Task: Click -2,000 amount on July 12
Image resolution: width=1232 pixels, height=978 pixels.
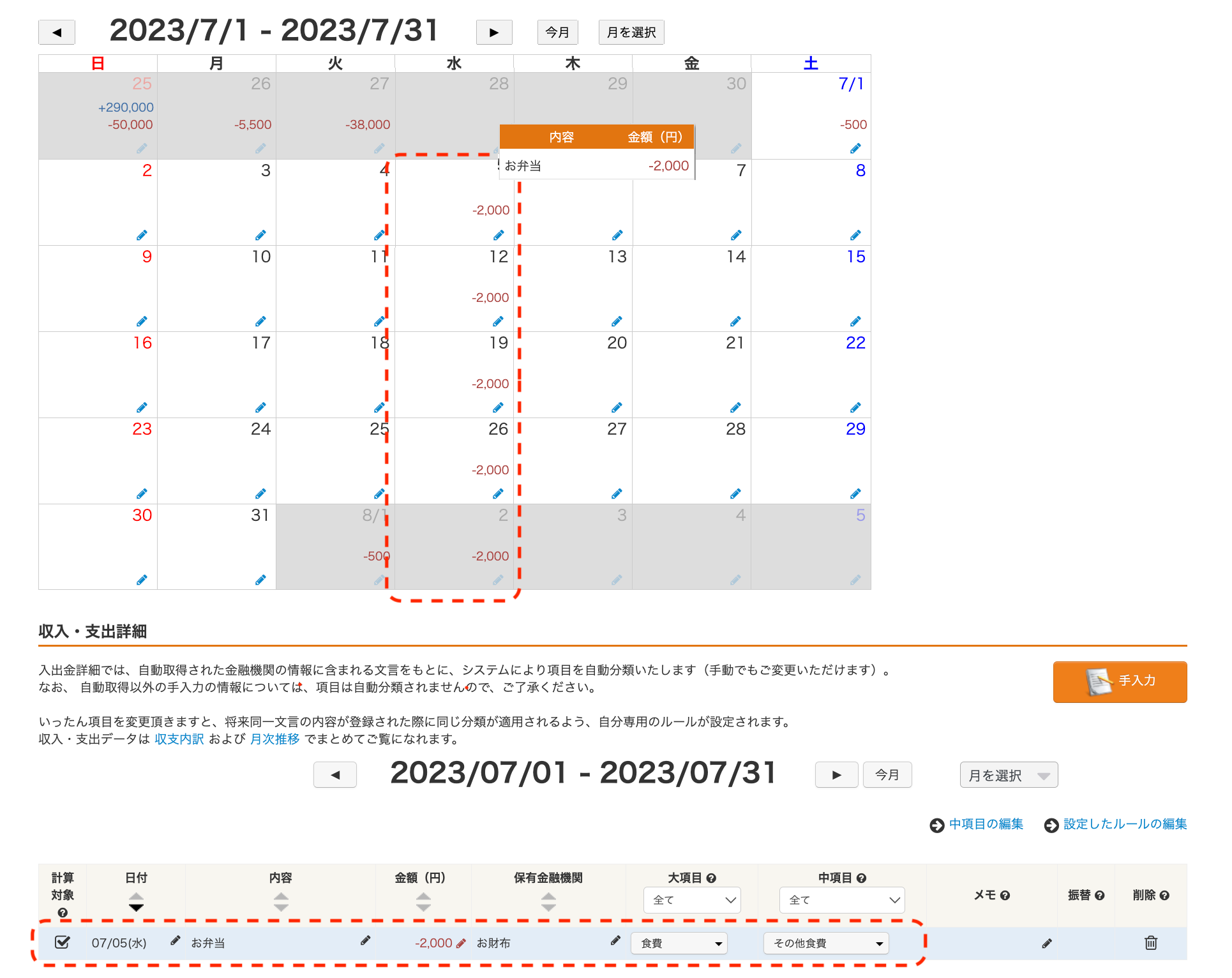Action: 490,297
